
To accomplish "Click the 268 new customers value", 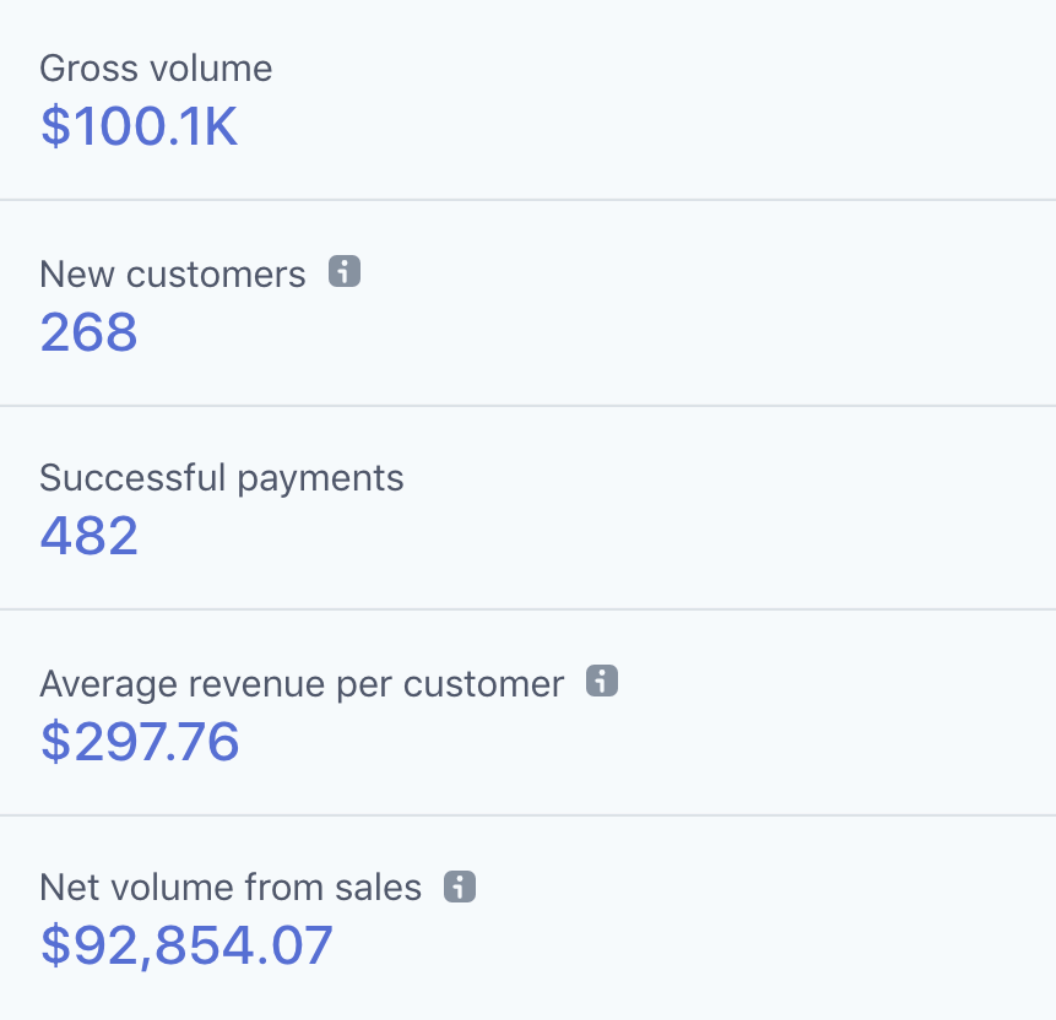I will coord(89,332).
